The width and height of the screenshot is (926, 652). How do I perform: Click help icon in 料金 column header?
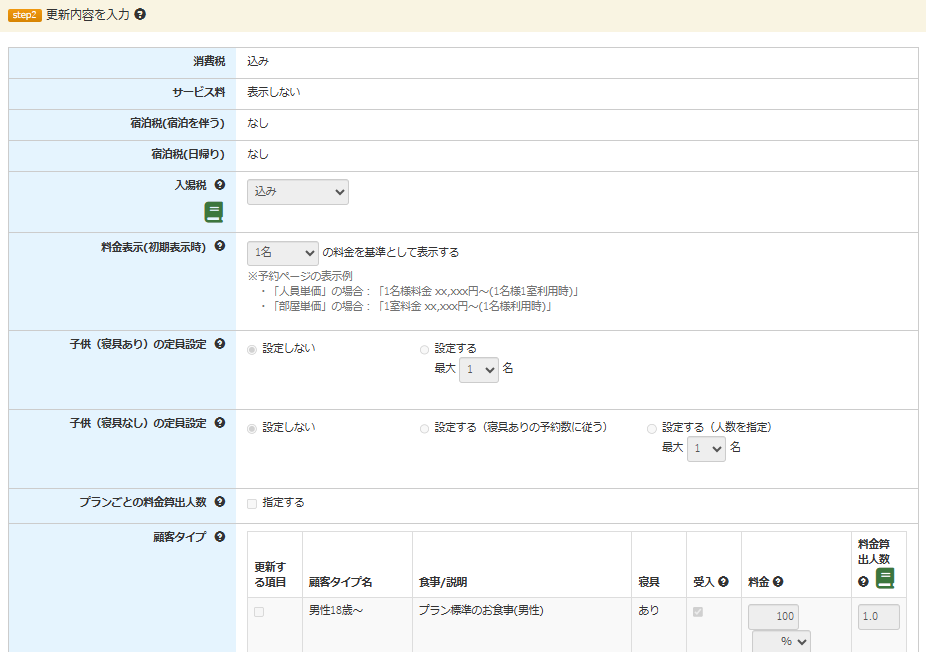tap(778, 582)
